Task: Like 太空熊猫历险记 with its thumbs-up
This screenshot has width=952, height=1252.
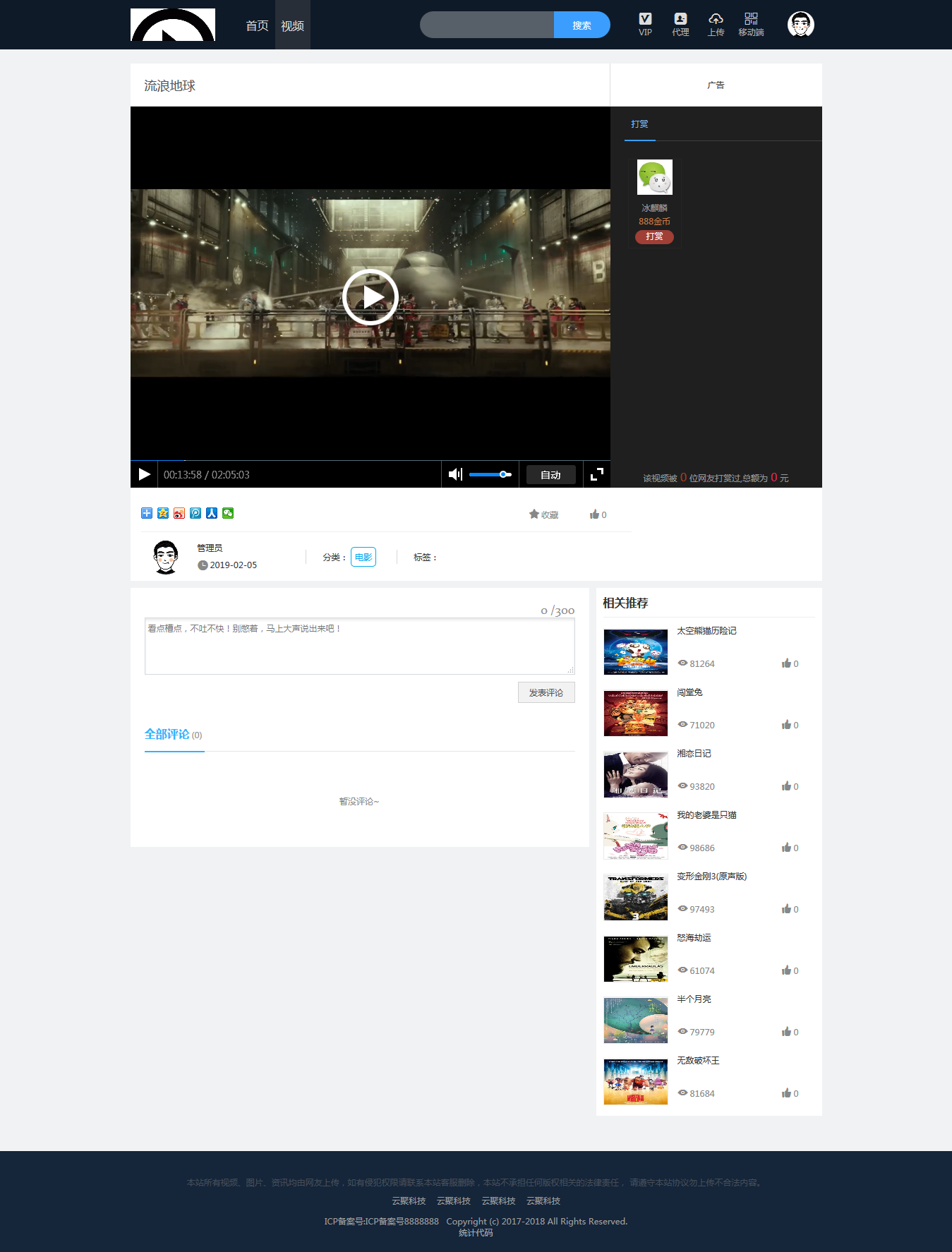Action: 786,663
